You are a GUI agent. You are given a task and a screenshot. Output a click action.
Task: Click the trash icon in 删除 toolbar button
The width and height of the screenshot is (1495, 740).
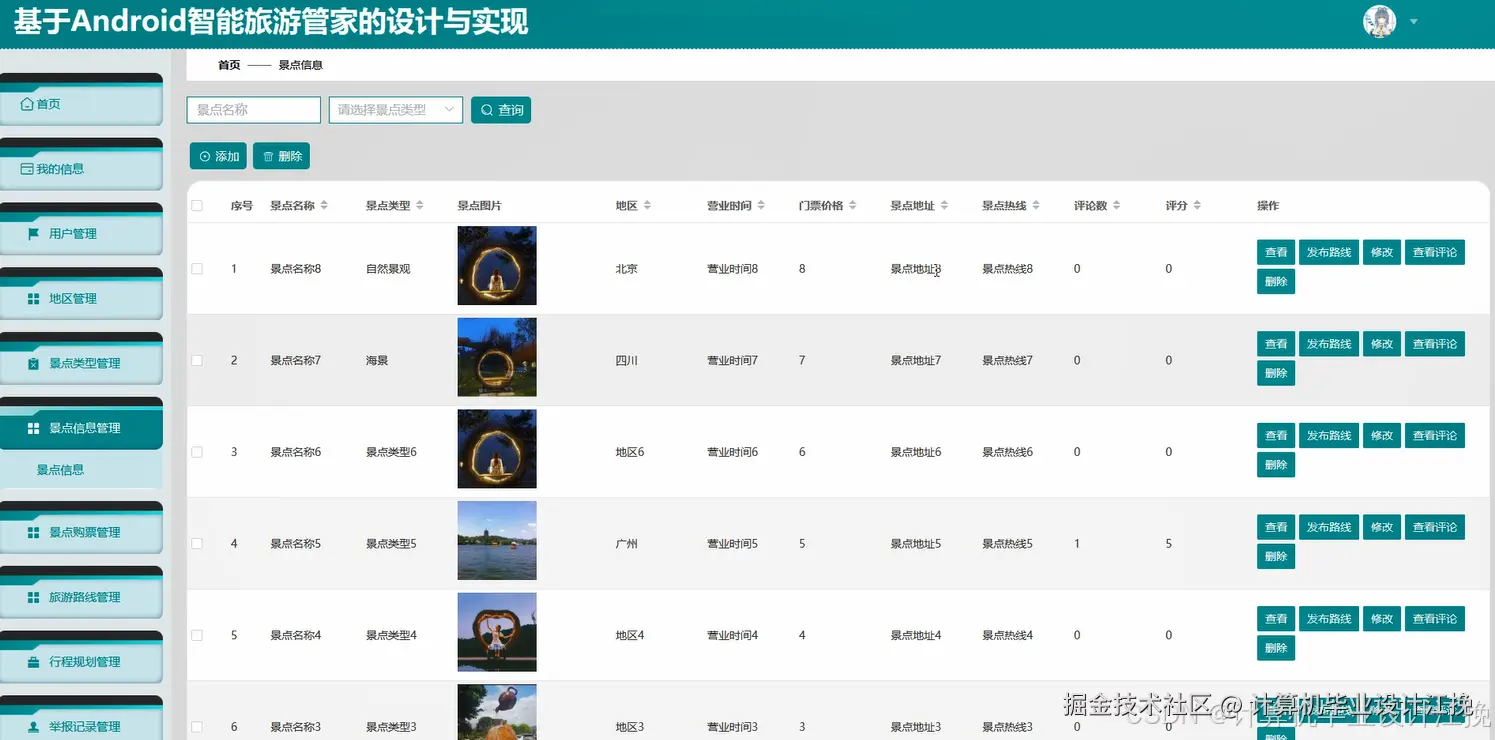(x=268, y=157)
